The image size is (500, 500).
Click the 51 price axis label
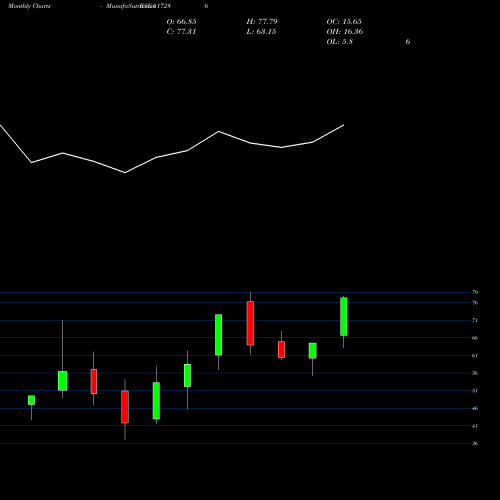click(475, 391)
